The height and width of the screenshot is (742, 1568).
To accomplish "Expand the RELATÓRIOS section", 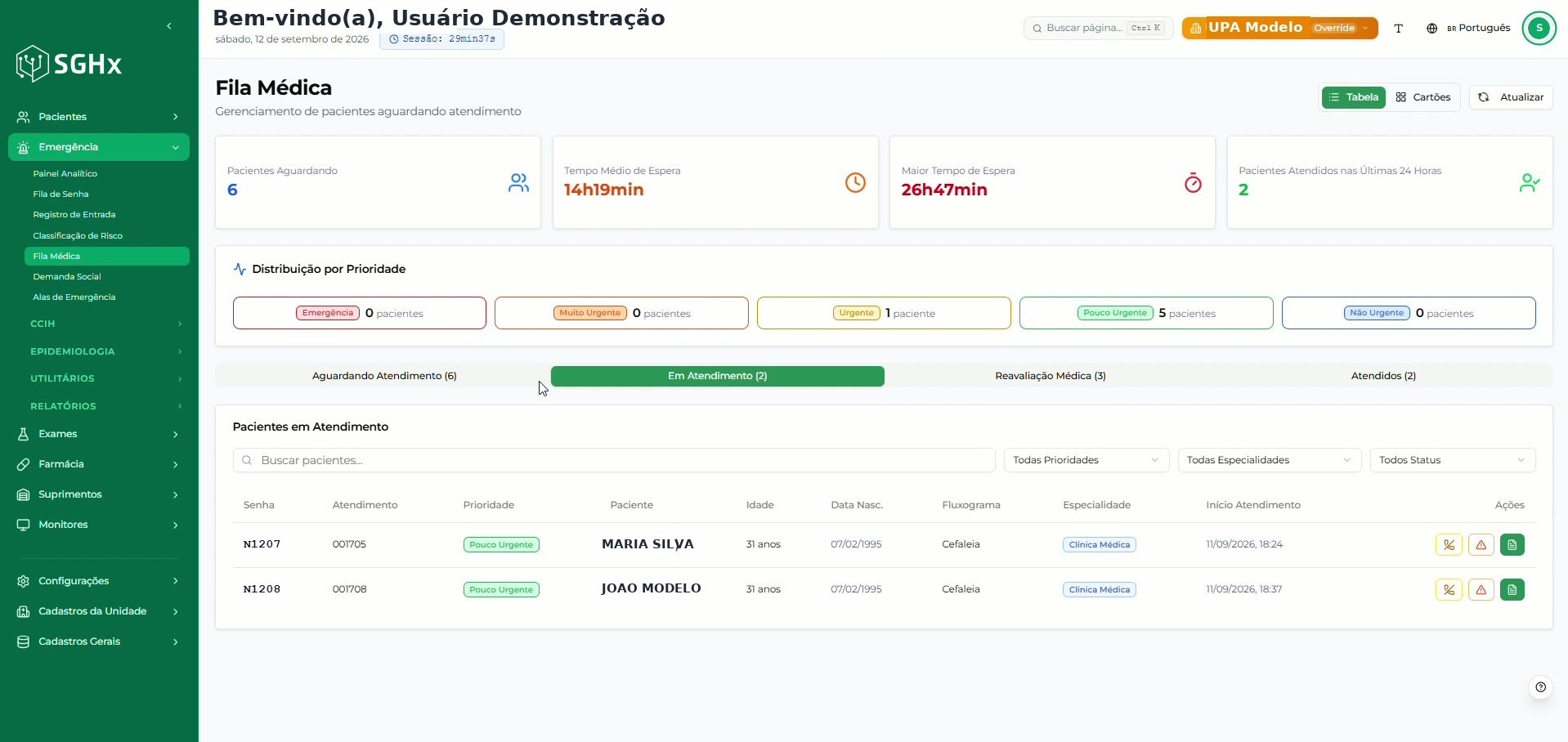I will click(105, 406).
